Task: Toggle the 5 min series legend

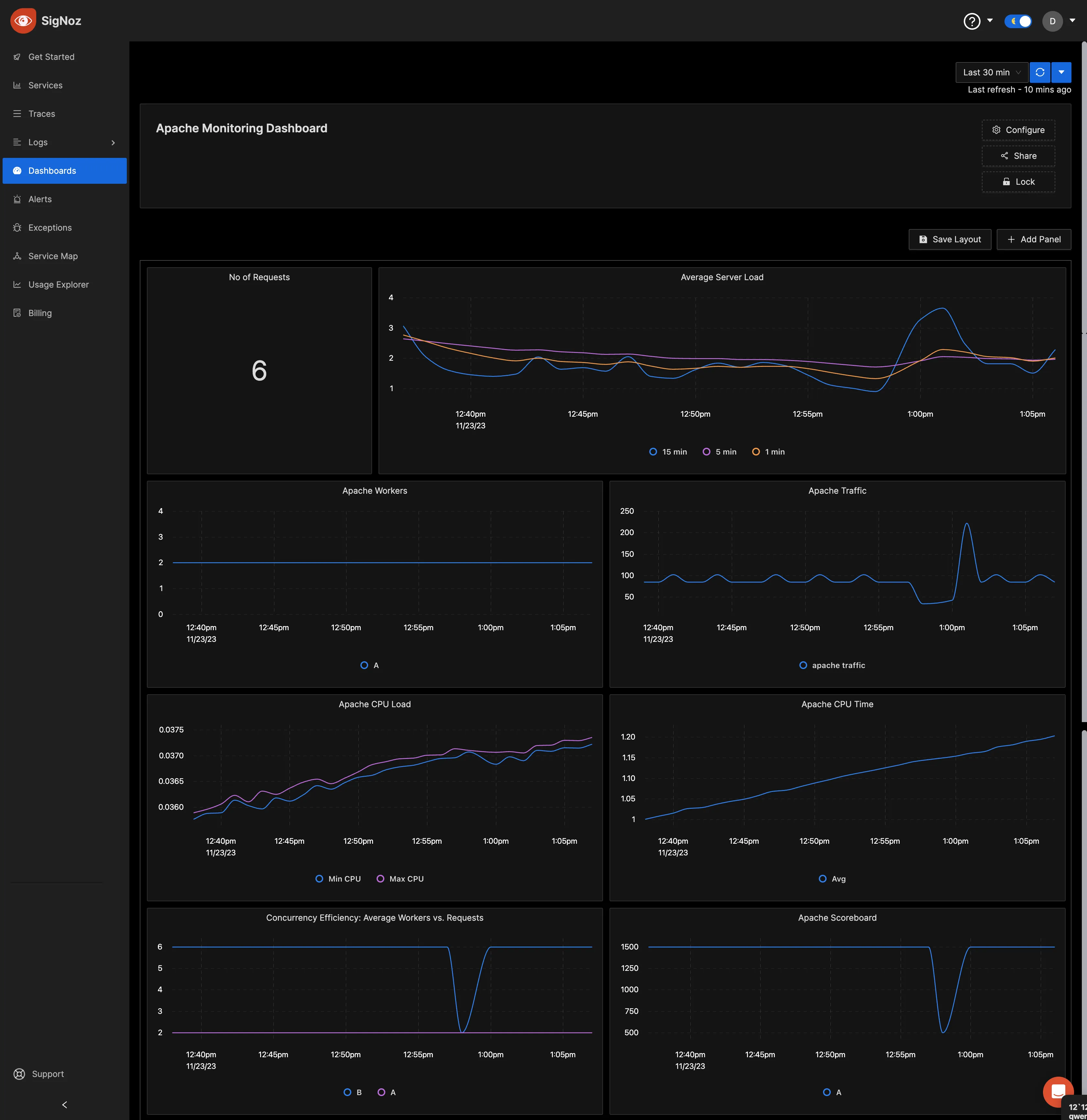Action: click(x=719, y=452)
